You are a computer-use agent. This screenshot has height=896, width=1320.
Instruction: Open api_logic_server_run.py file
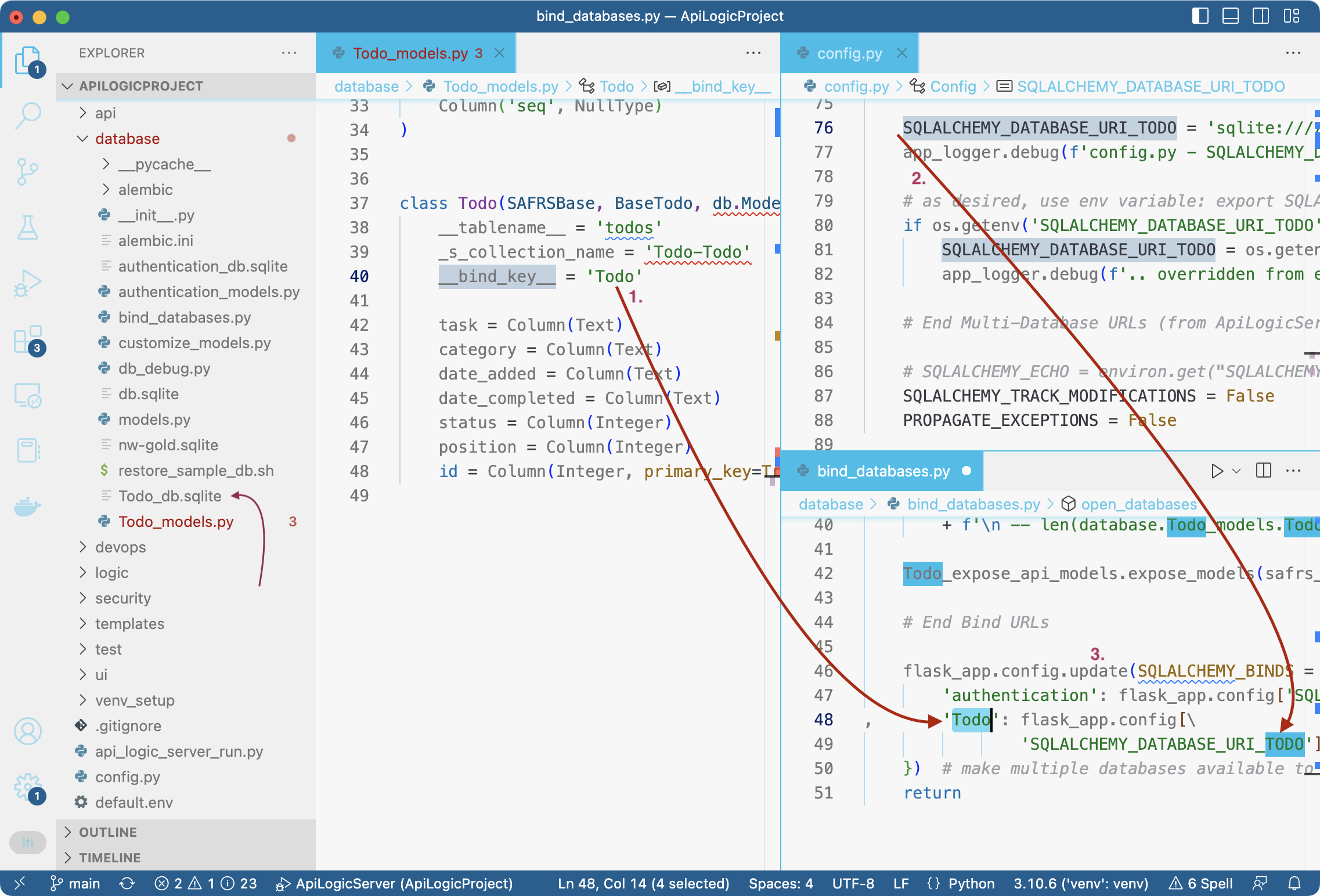(x=186, y=752)
